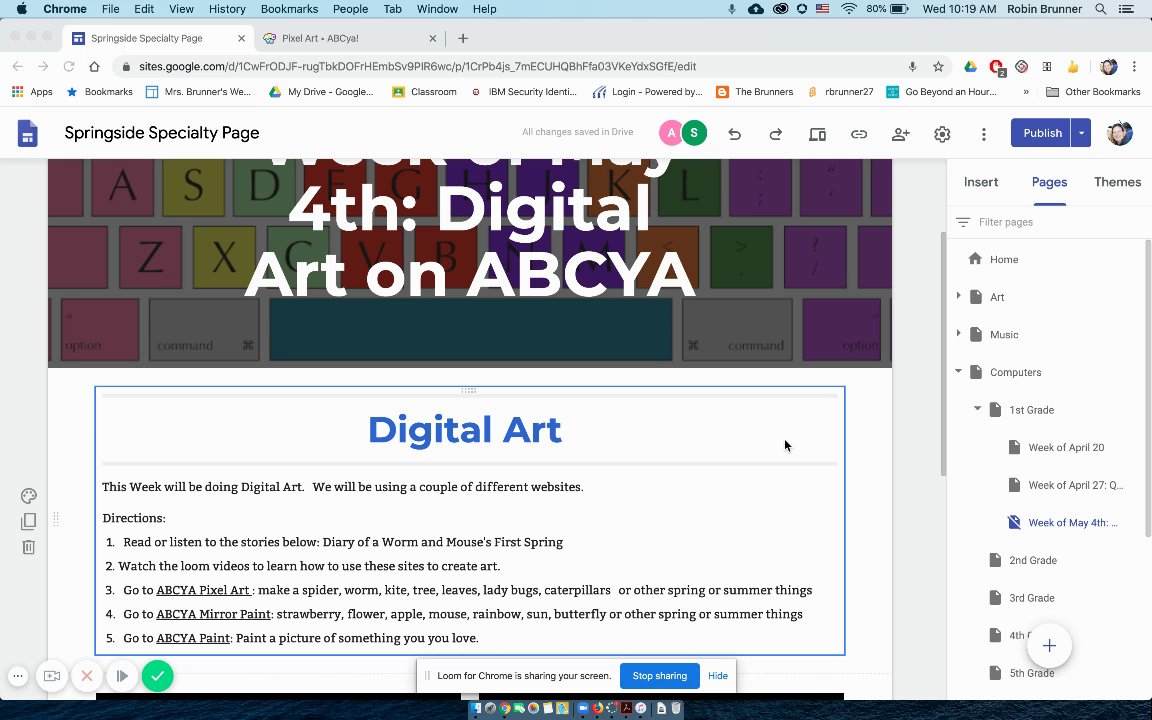Duplicate section icon
Screen dimensions: 1152x720
tap(29, 521)
